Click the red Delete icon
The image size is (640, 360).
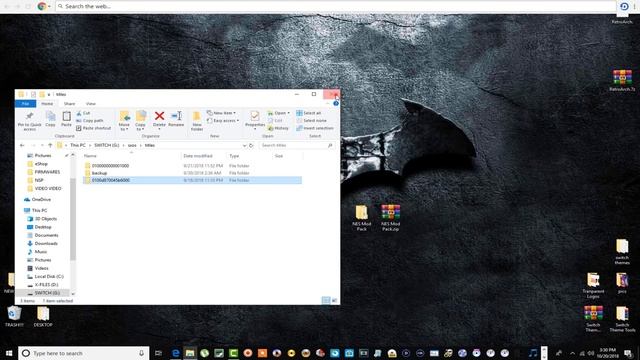tap(160, 116)
